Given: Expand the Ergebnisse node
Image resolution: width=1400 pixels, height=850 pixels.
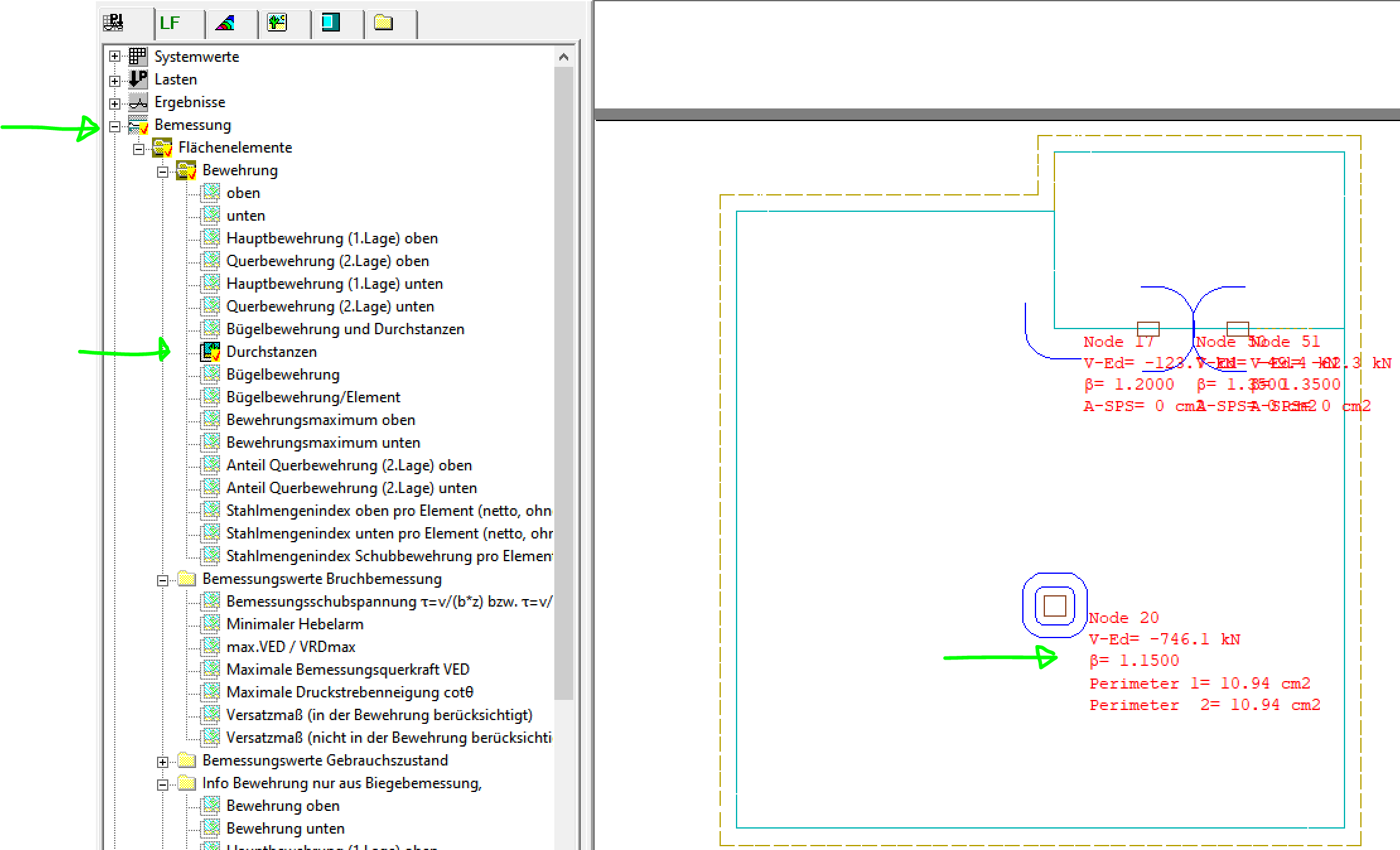Looking at the screenshot, I should coord(114,103).
